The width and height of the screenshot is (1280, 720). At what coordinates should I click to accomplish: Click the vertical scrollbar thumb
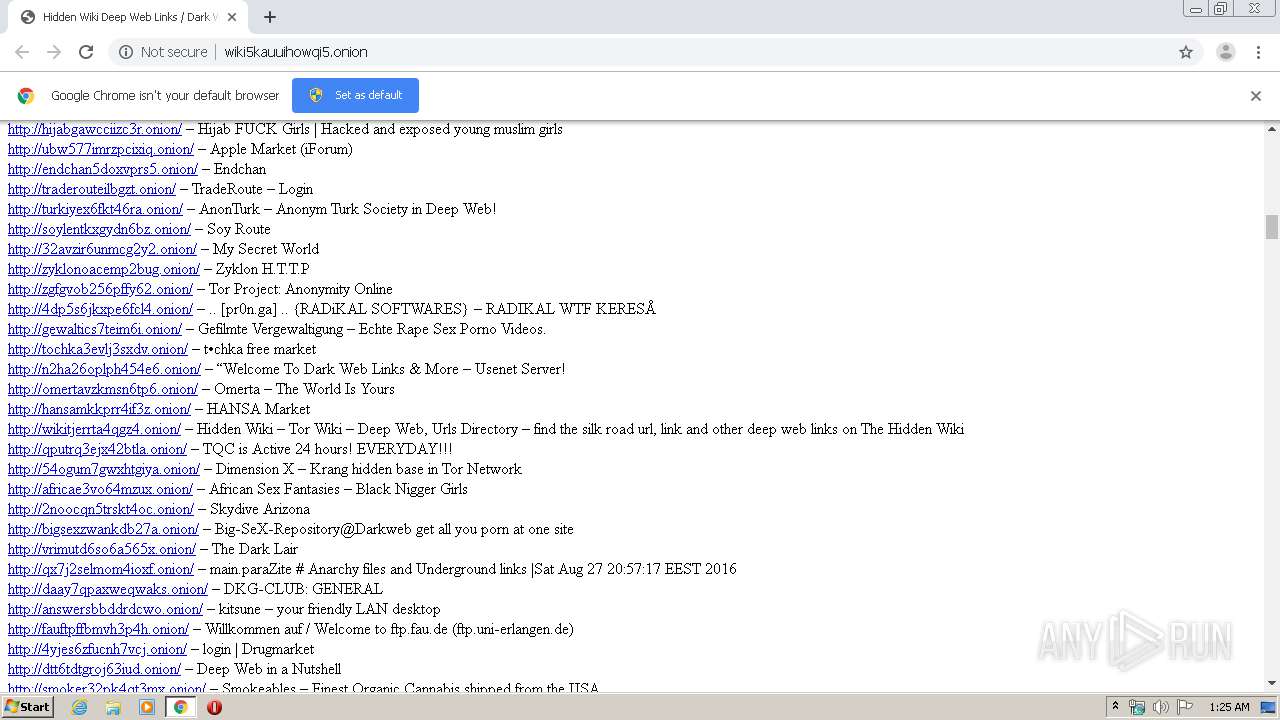click(x=1272, y=227)
